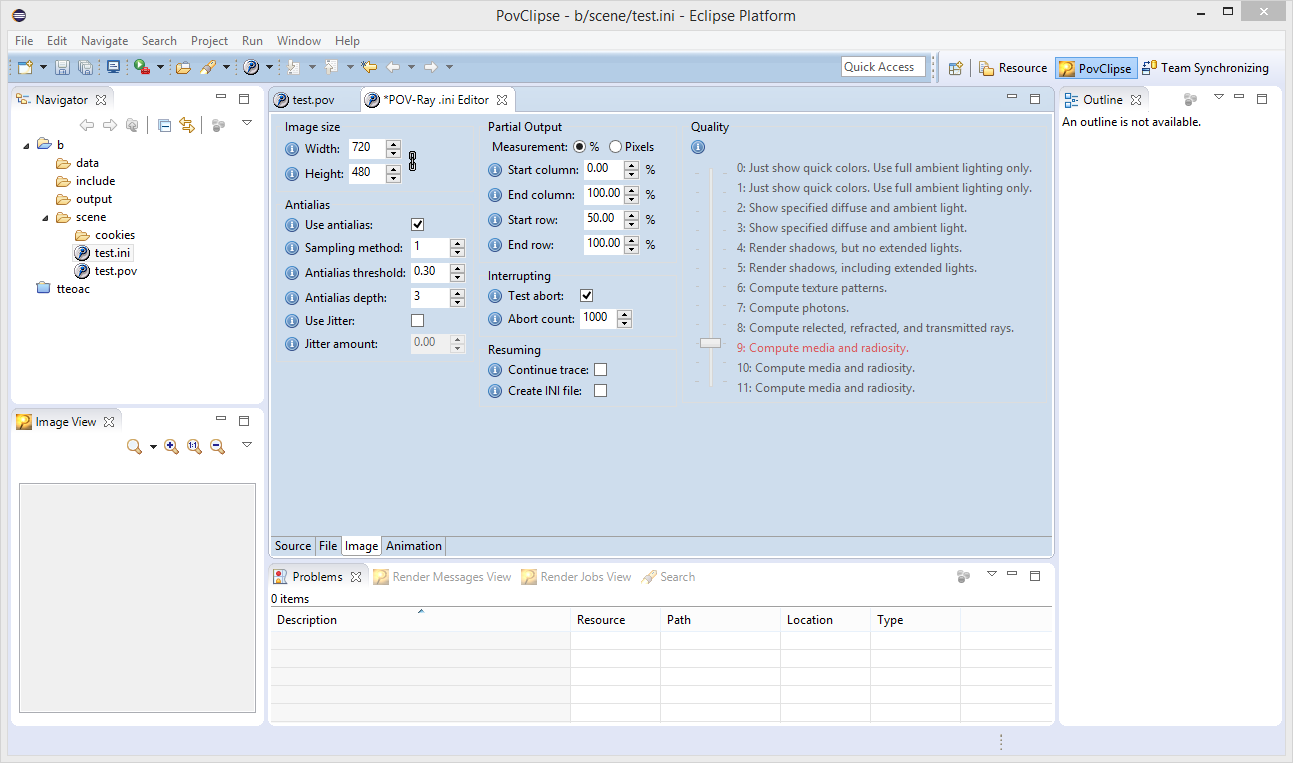Image resolution: width=1293 pixels, height=763 pixels.
Task: Enable the Create INI file checkbox
Action: tap(600, 391)
